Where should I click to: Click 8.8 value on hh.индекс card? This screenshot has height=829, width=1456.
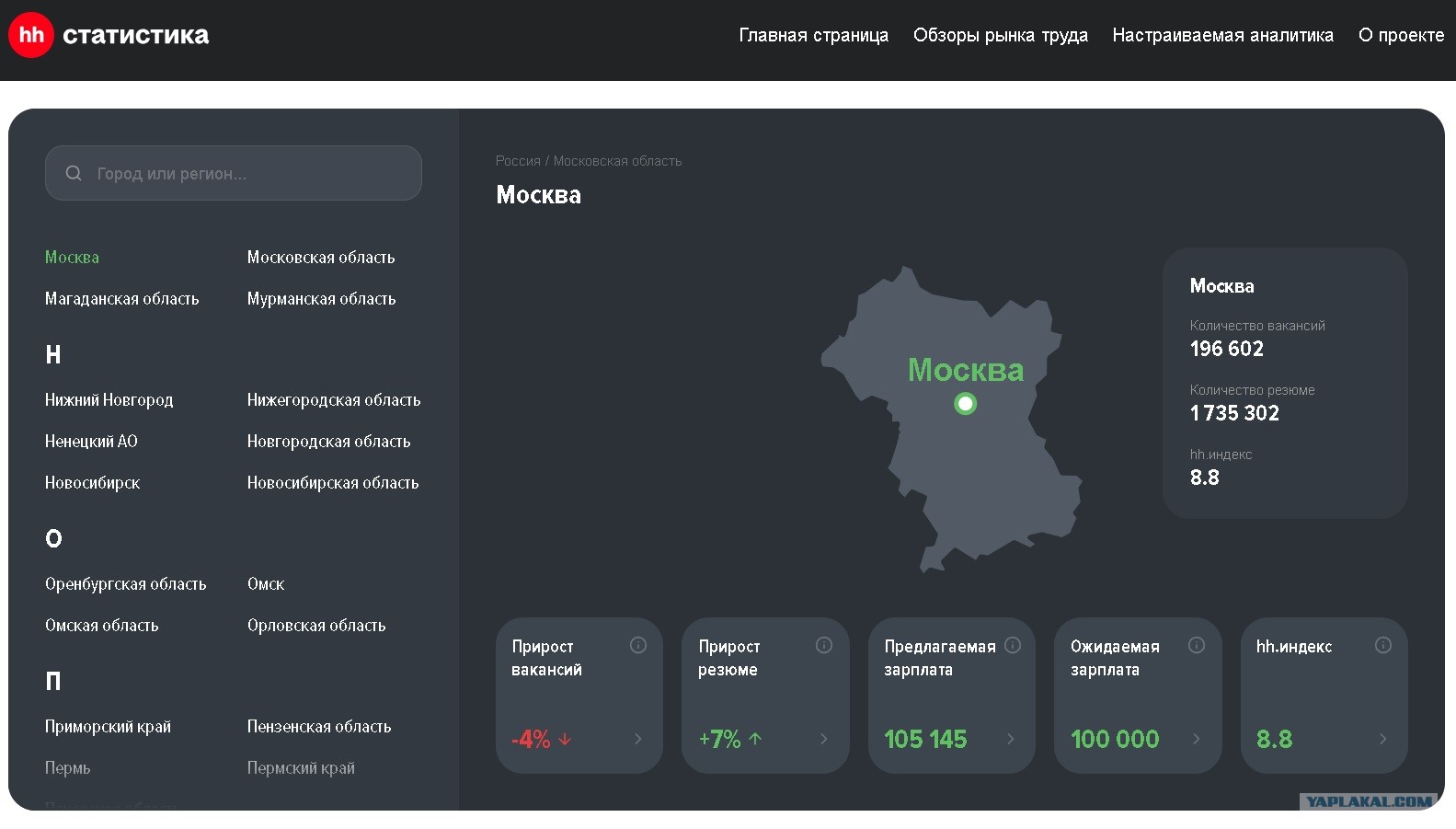[1274, 739]
